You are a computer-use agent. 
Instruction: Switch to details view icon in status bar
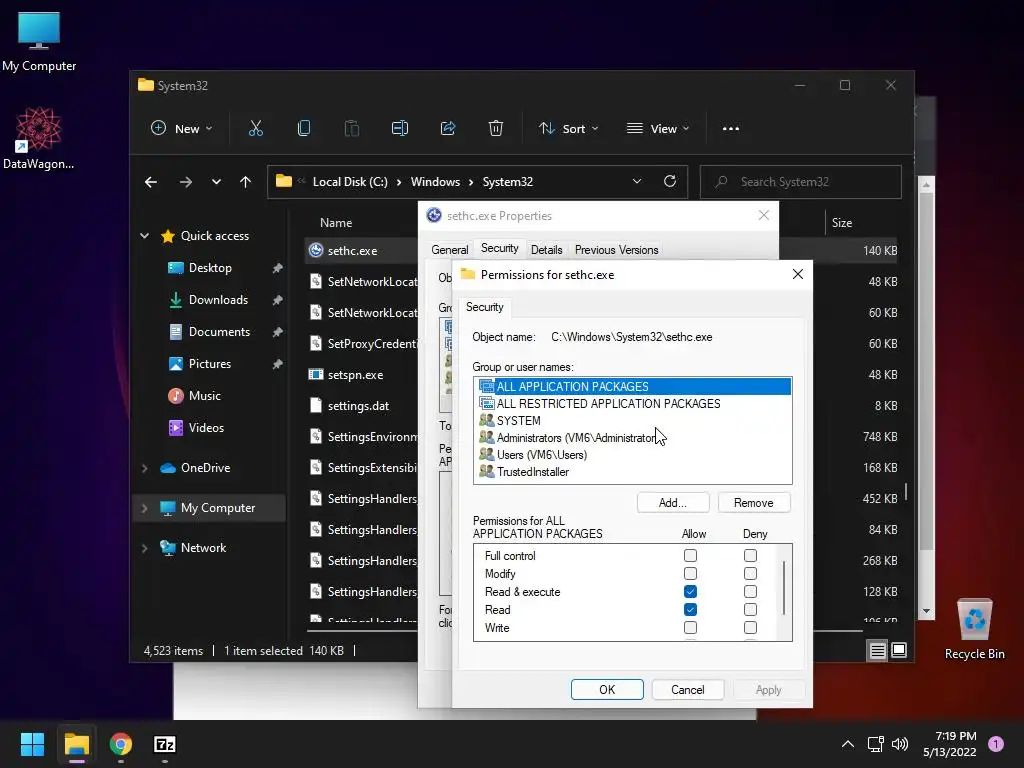pyautogui.click(x=878, y=650)
